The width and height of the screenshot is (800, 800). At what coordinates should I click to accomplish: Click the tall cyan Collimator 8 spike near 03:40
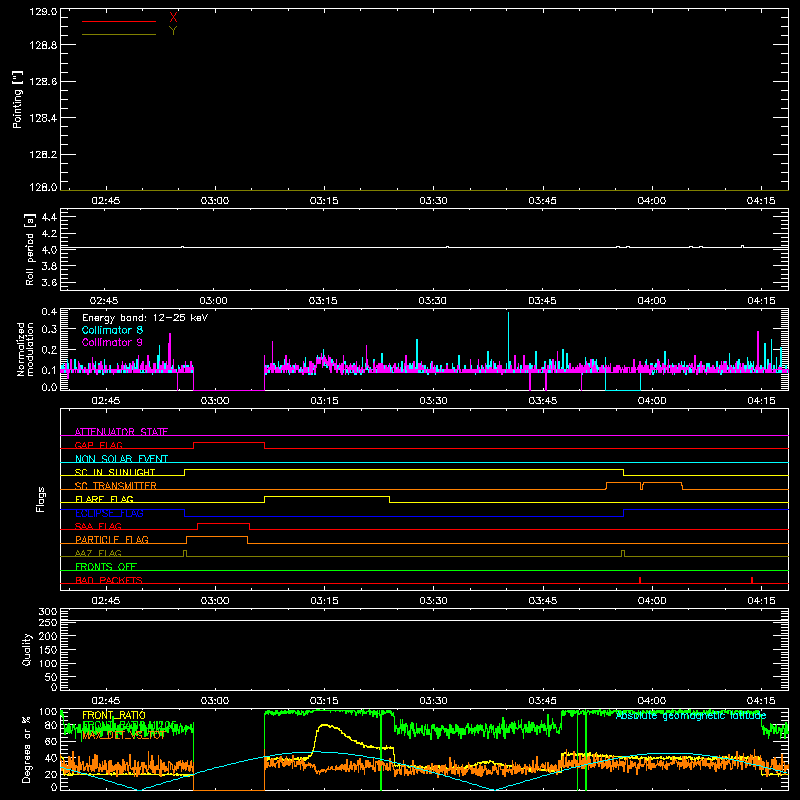click(508, 339)
